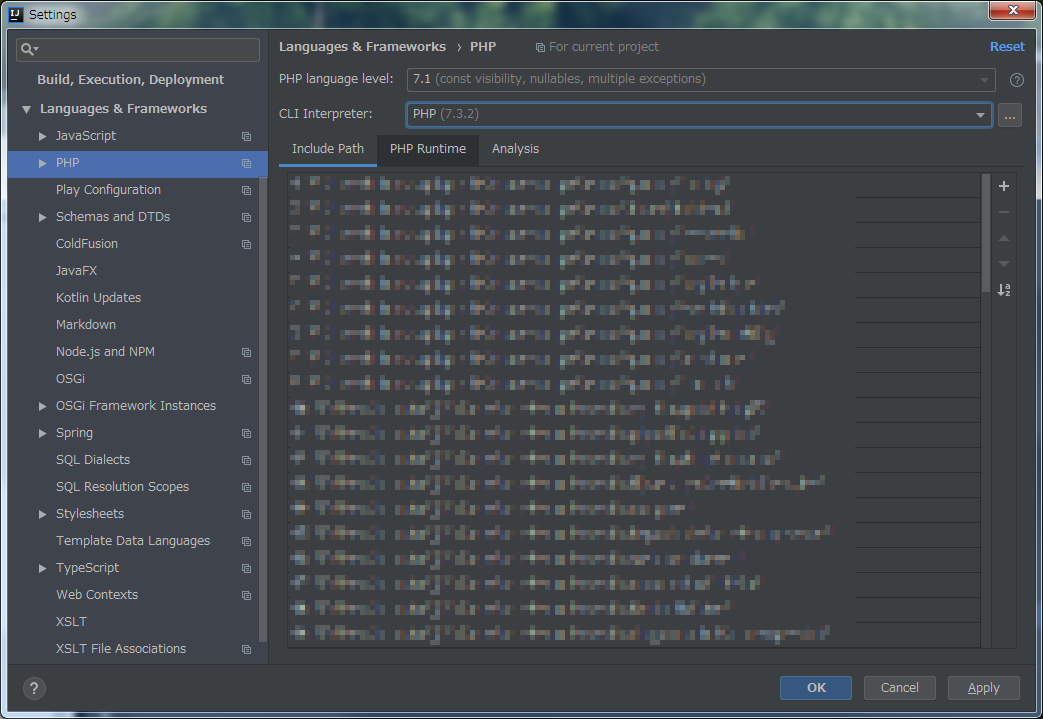
Task: Click the IntelliJ logo in the title bar
Action: pyautogui.click(x=16, y=14)
